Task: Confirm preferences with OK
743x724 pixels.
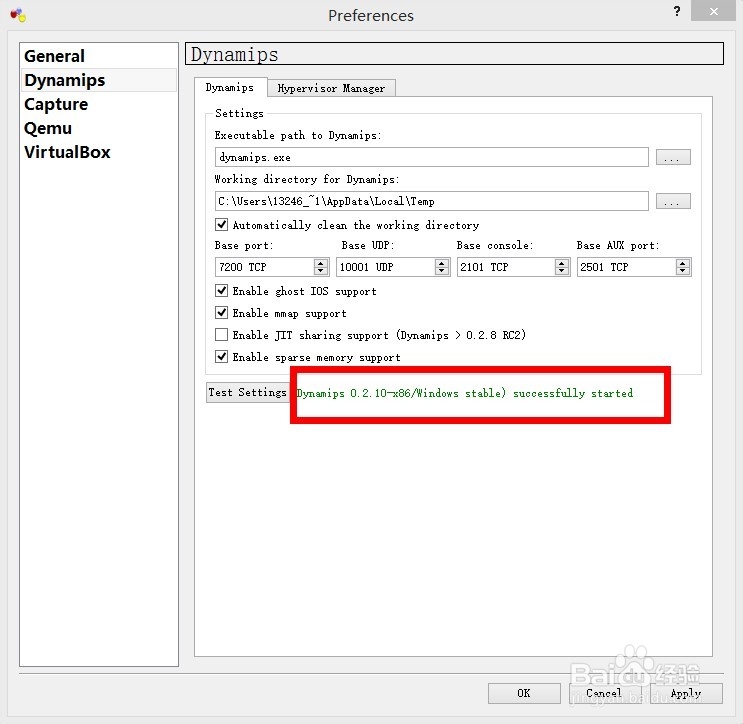Action: point(524,693)
